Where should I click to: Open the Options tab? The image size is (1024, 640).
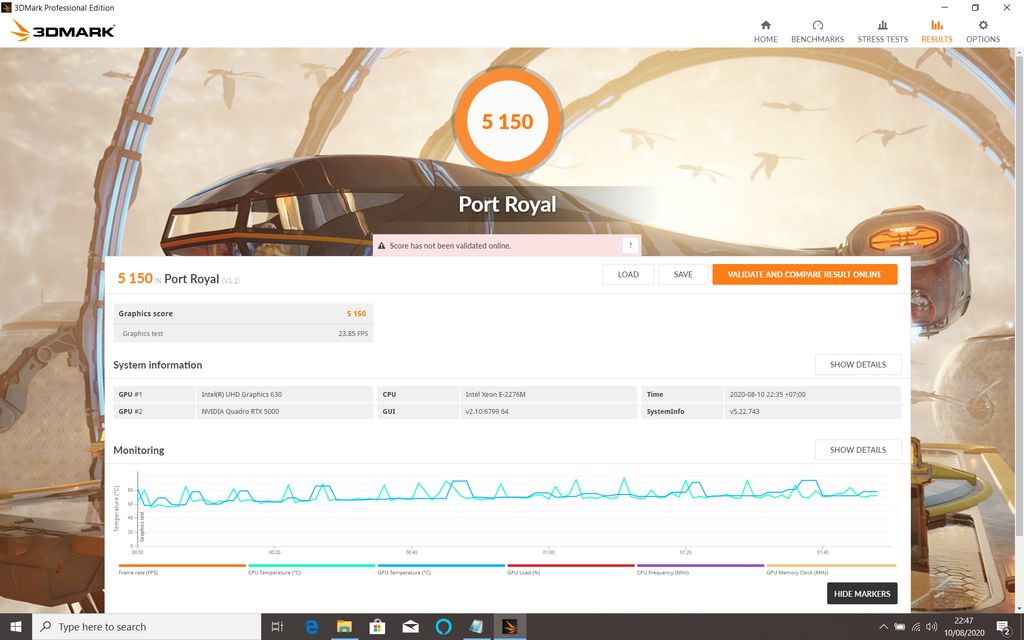click(x=983, y=31)
